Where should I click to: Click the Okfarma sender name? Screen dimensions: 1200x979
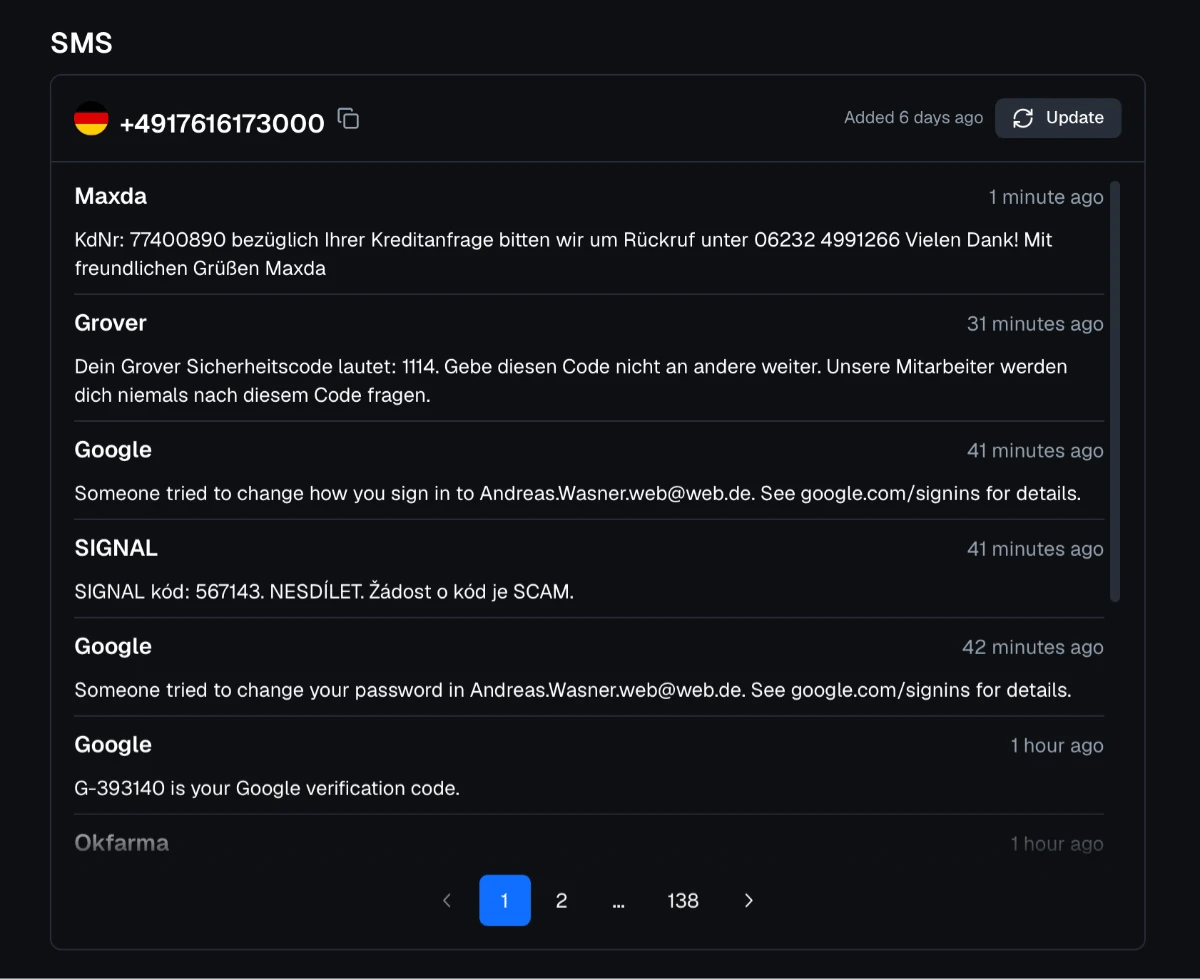tap(122, 843)
